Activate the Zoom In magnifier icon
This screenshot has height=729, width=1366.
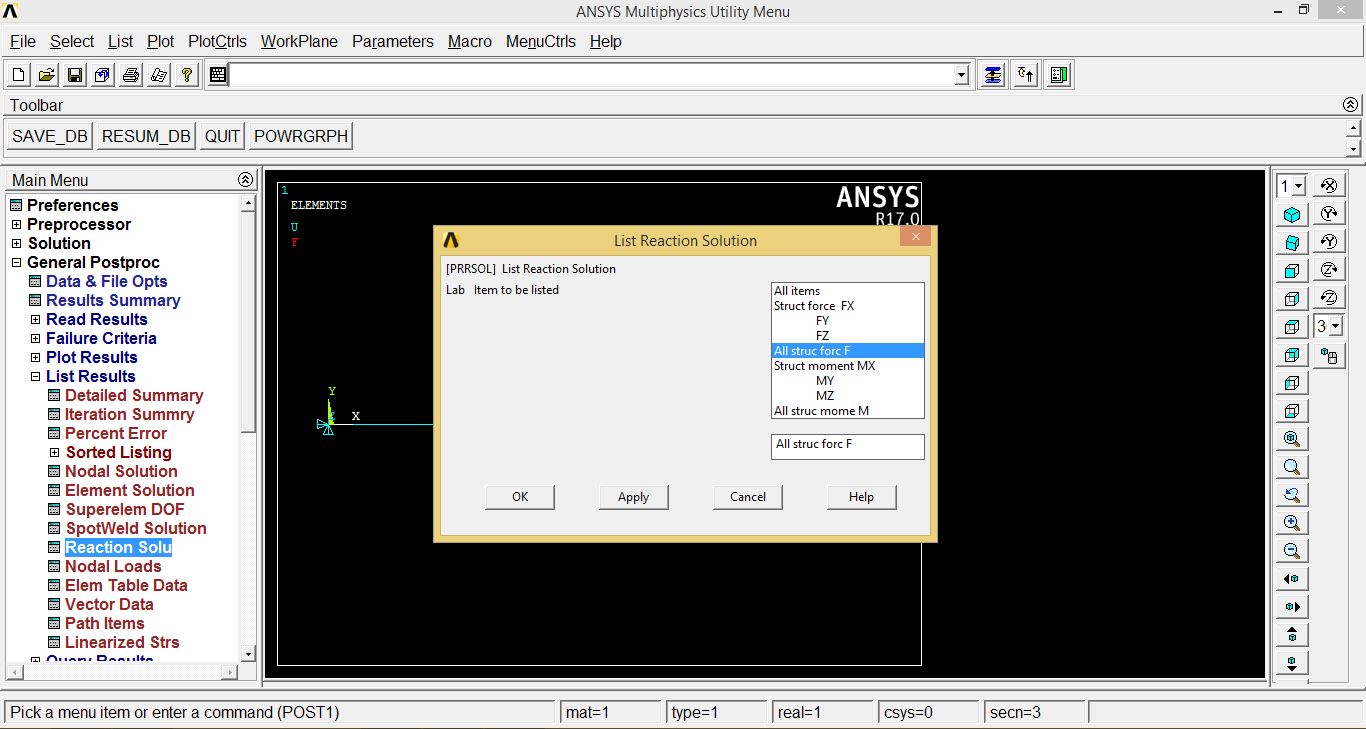click(x=1291, y=522)
